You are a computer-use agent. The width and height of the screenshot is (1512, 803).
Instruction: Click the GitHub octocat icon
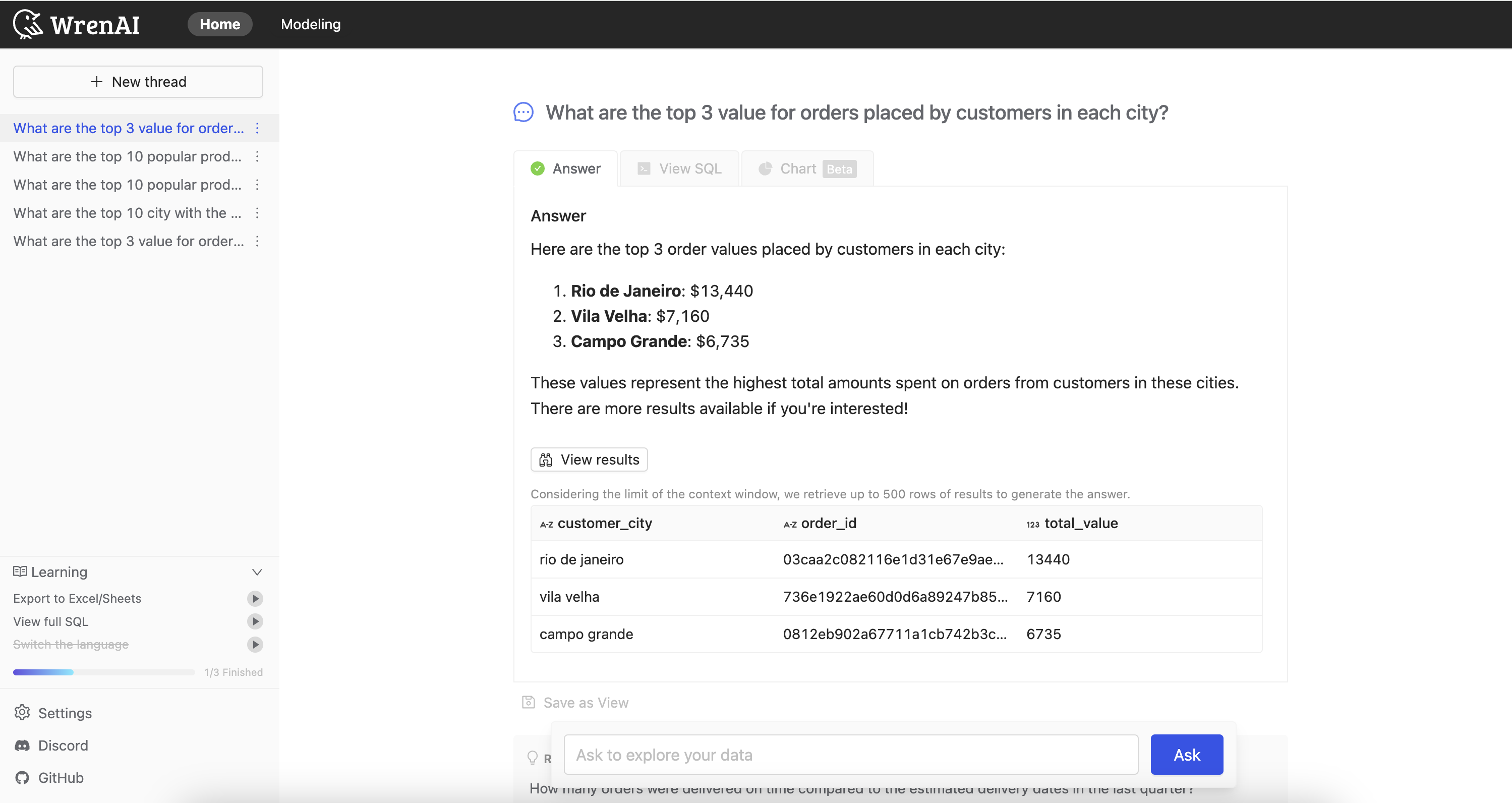point(22,778)
